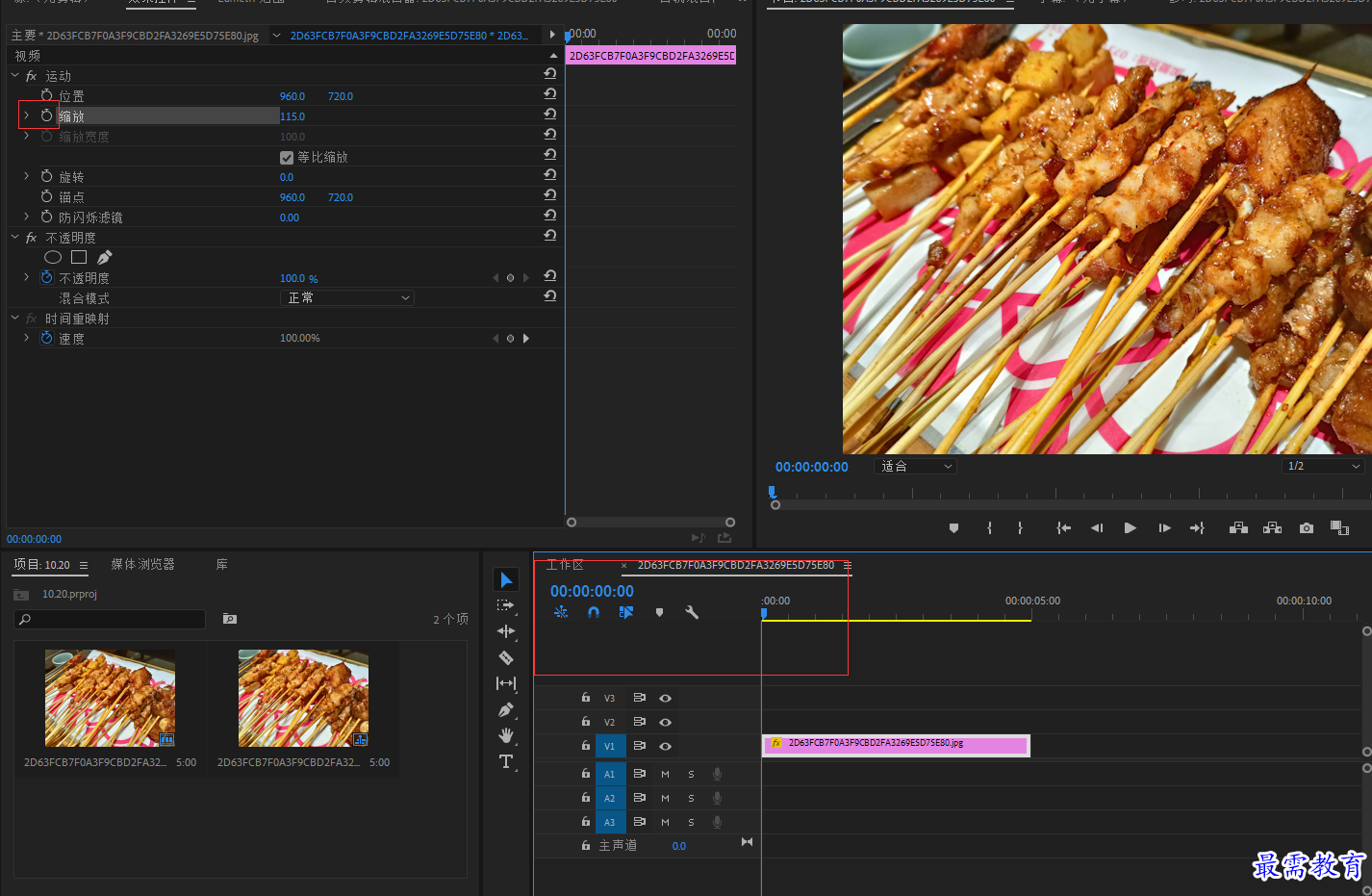Toggle V2 track output eye
The width and height of the screenshot is (1372, 896).
tap(665, 722)
